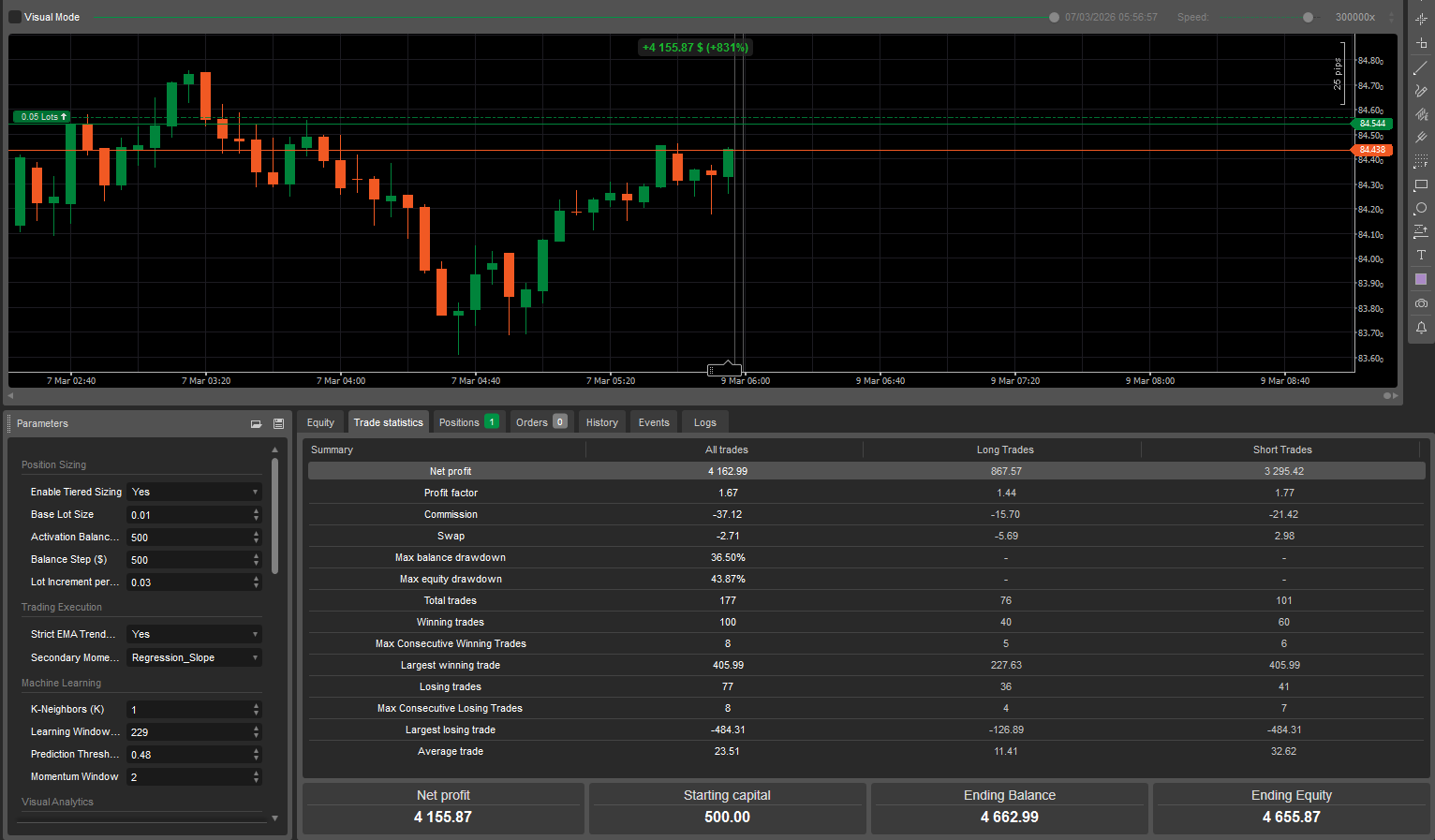1435x840 pixels.
Task: Select the trend line drawing tool
Action: tap(1421, 67)
